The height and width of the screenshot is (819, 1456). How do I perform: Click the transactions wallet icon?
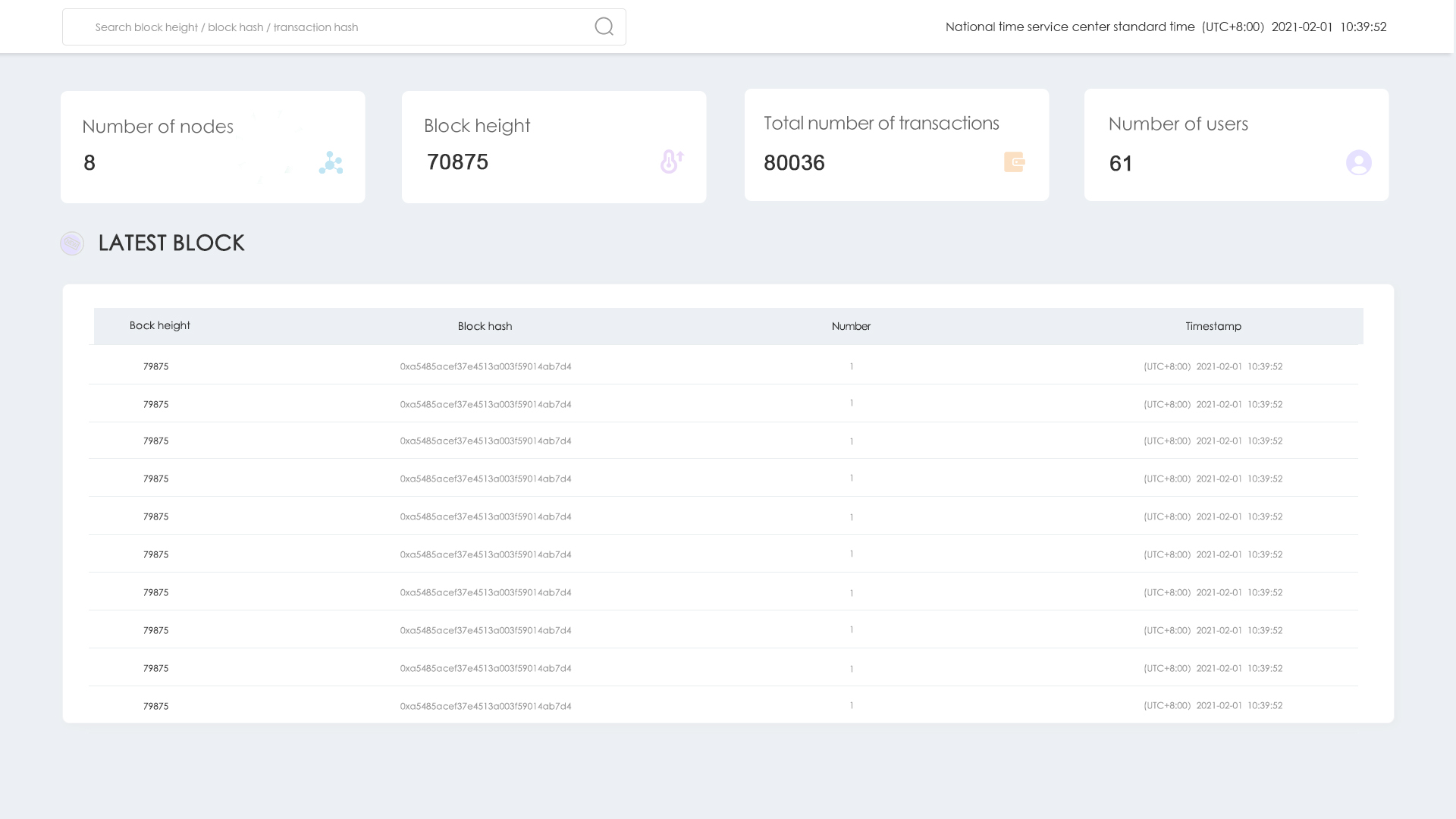[x=1015, y=162]
